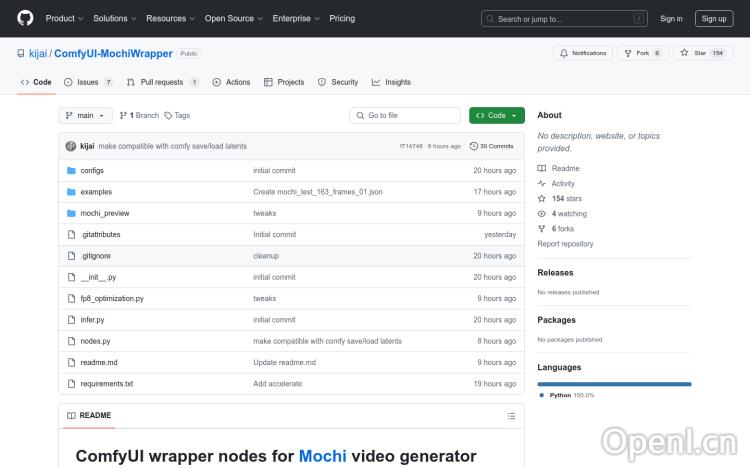The height and width of the screenshot is (468, 750).
Task: Open the Pull requests tab
Action: pyautogui.click(x=161, y=82)
